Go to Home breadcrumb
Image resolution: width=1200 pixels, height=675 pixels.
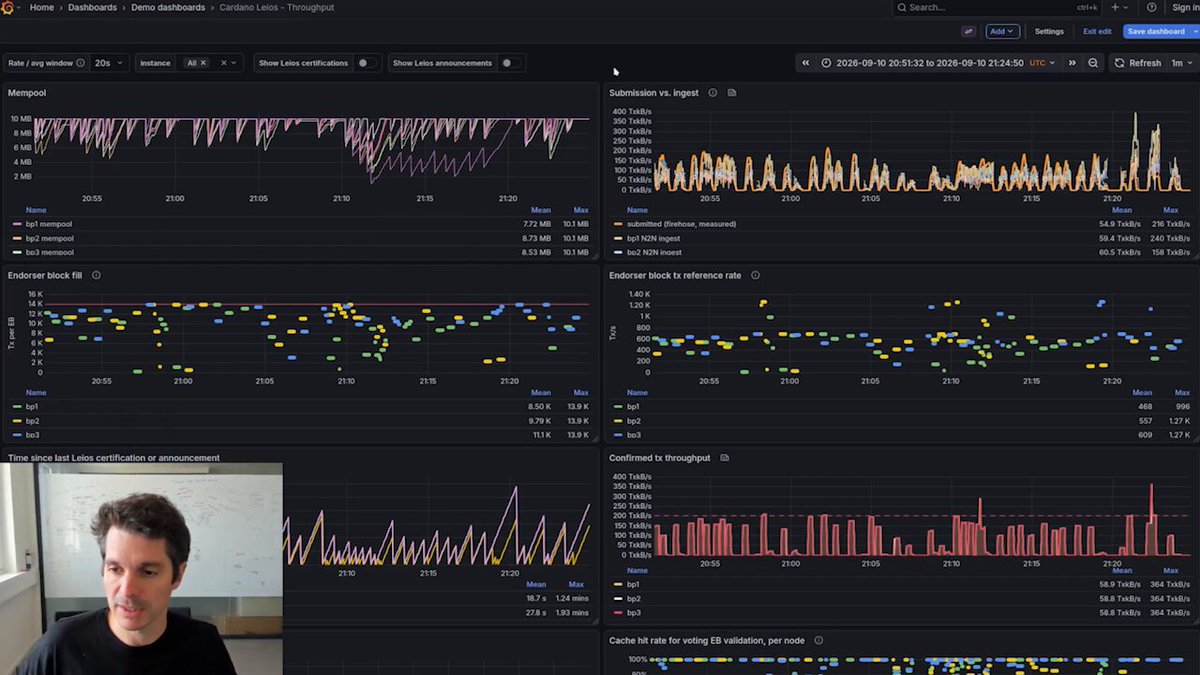coord(42,7)
